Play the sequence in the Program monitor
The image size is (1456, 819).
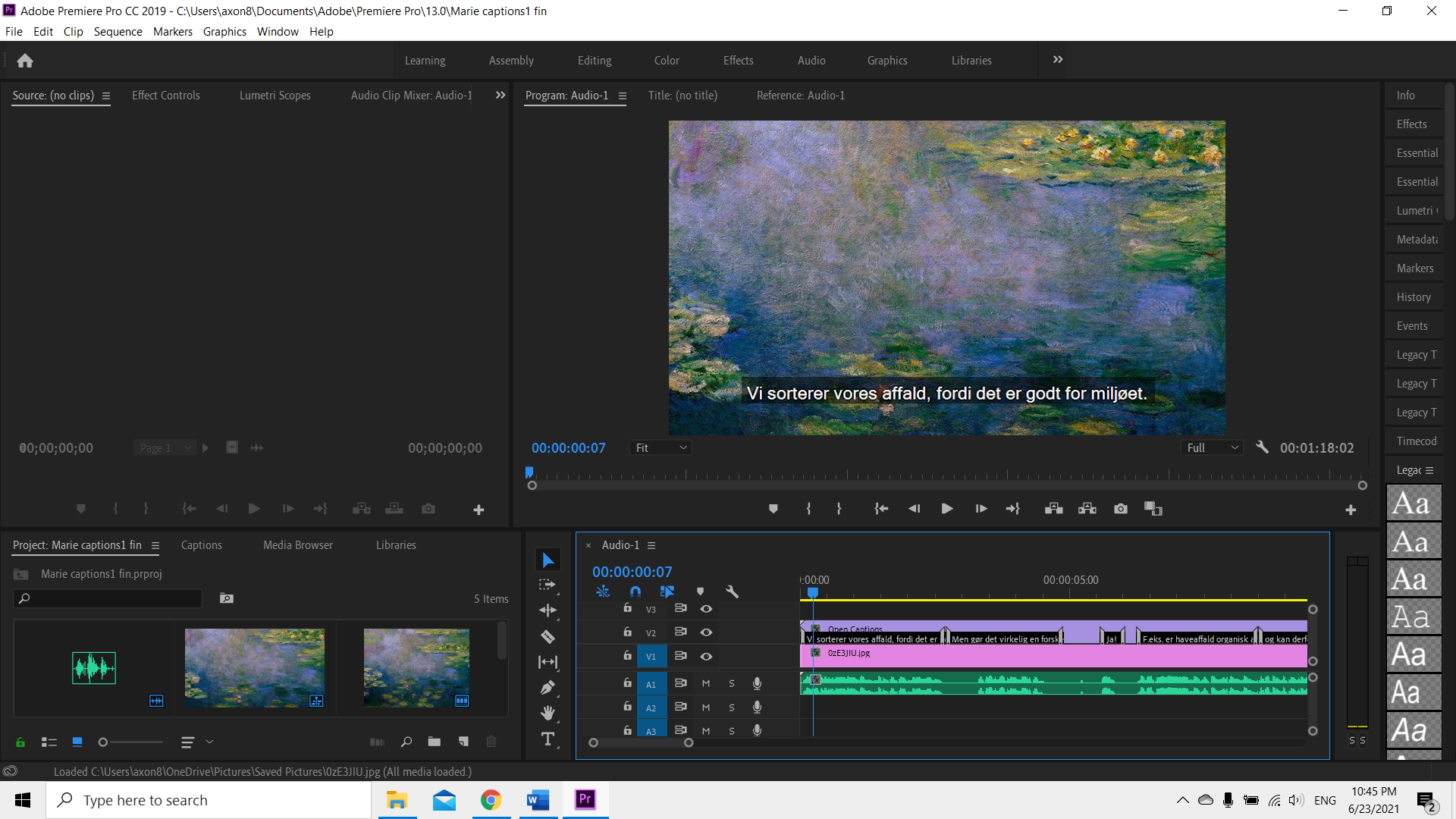pos(946,509)
